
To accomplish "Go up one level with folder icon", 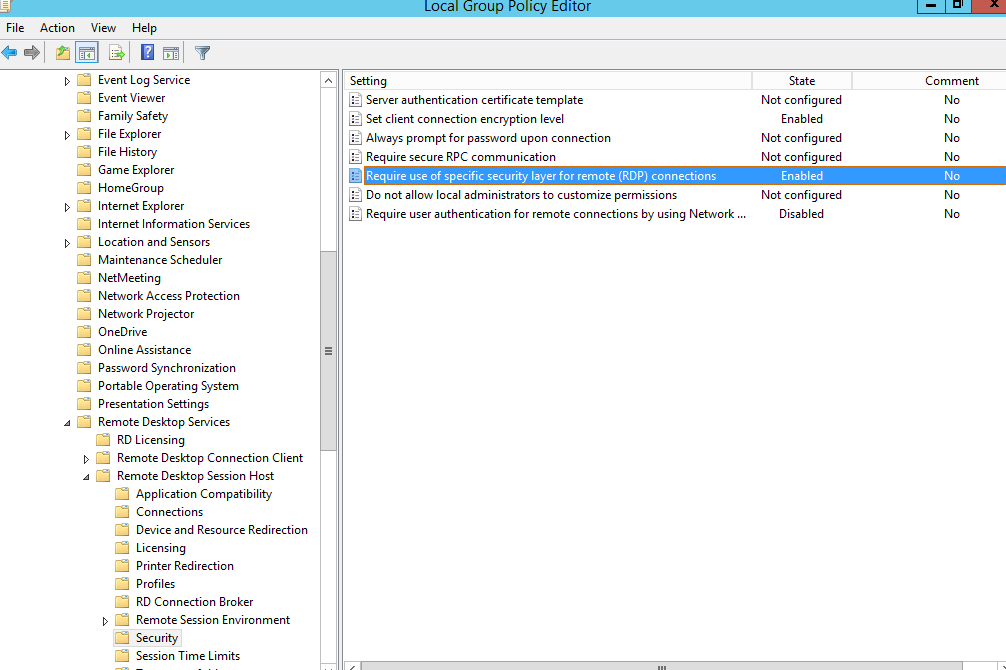I will pyautogui.click(x=63, y=53).
